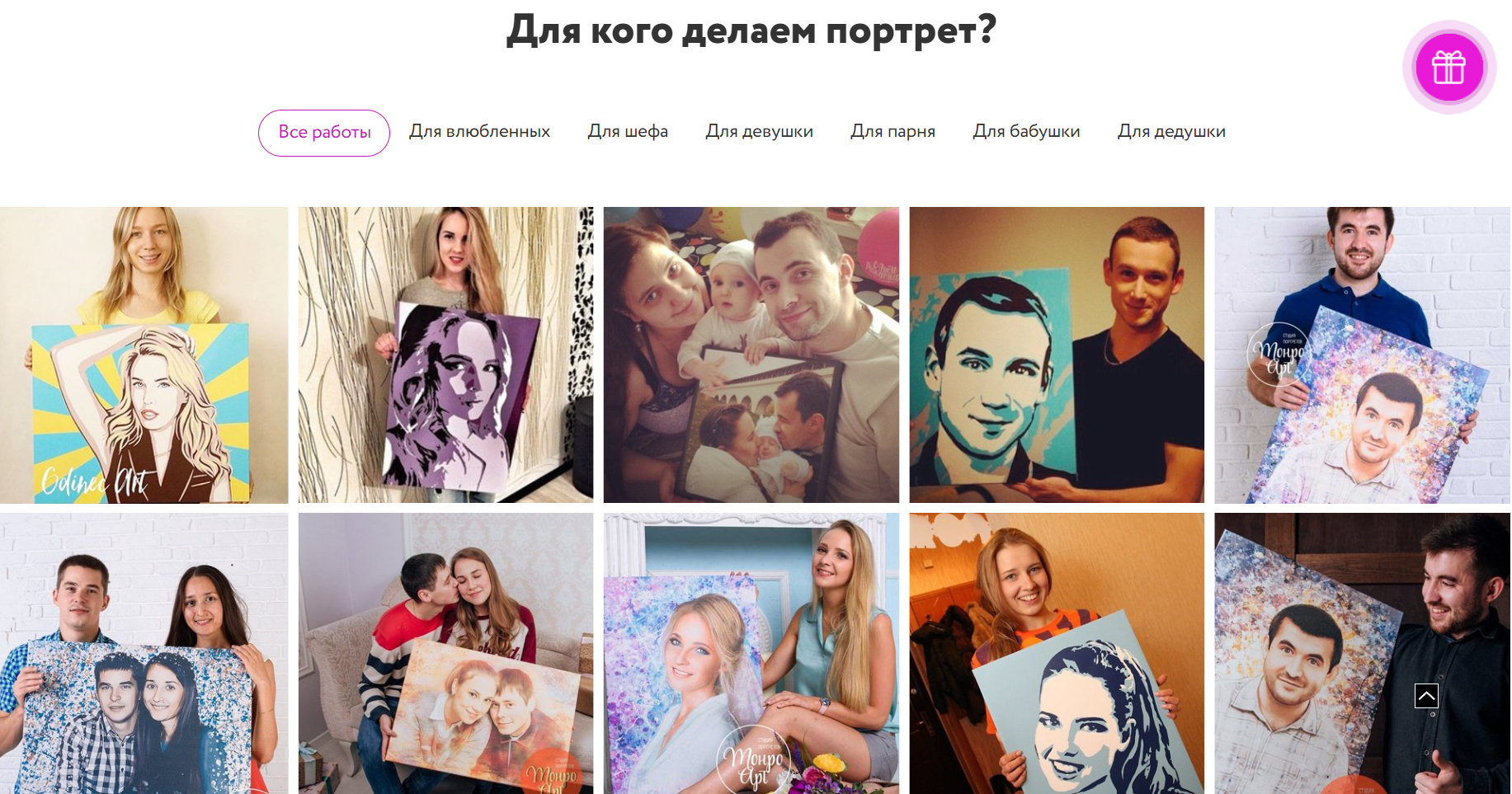1512x794 pixels.
Task: View girl holding blue pop-art portrait
Action: point(1057,653)
